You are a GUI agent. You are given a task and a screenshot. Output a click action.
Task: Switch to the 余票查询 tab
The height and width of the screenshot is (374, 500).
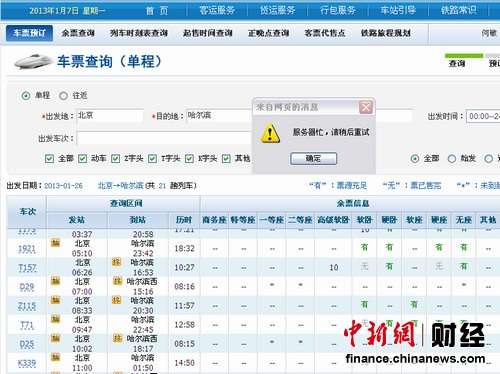78,33
